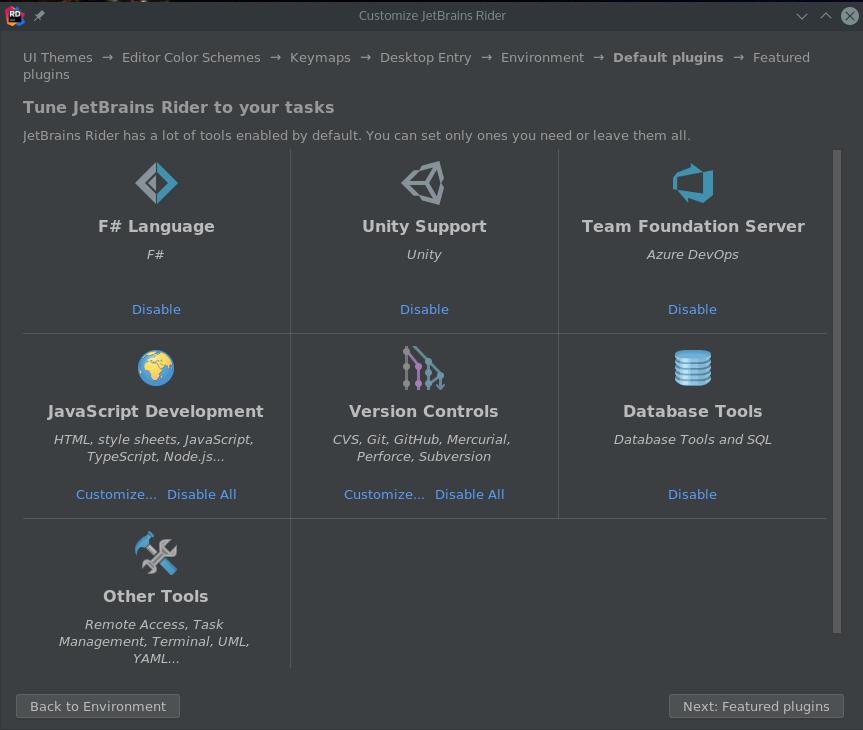Click the Editor Color Schemes breadcrumb step
Viewport: 863px width, 730px height.
(191, 58)
